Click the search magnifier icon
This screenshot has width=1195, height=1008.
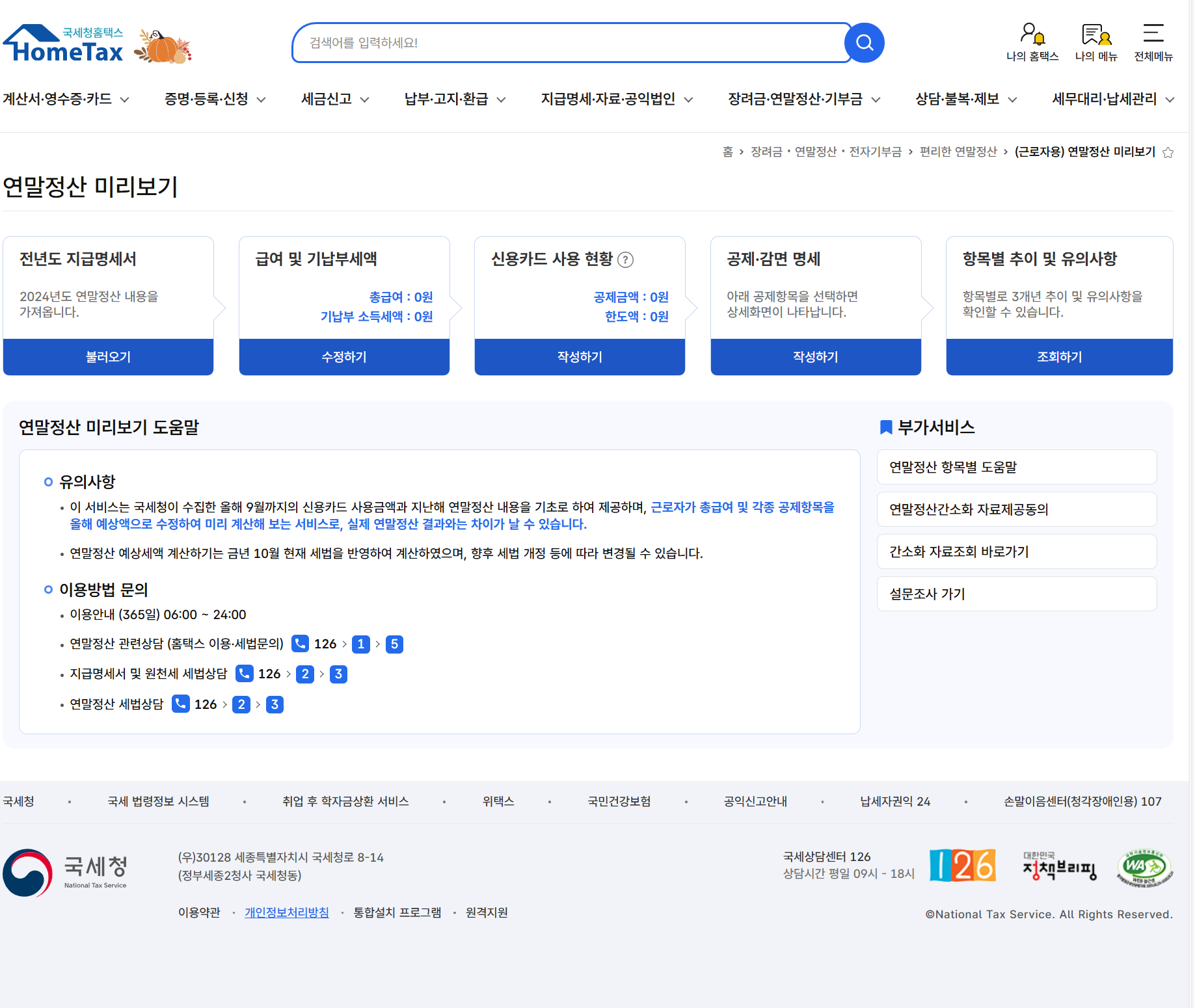pyautogui.click(x=864, y=42)
